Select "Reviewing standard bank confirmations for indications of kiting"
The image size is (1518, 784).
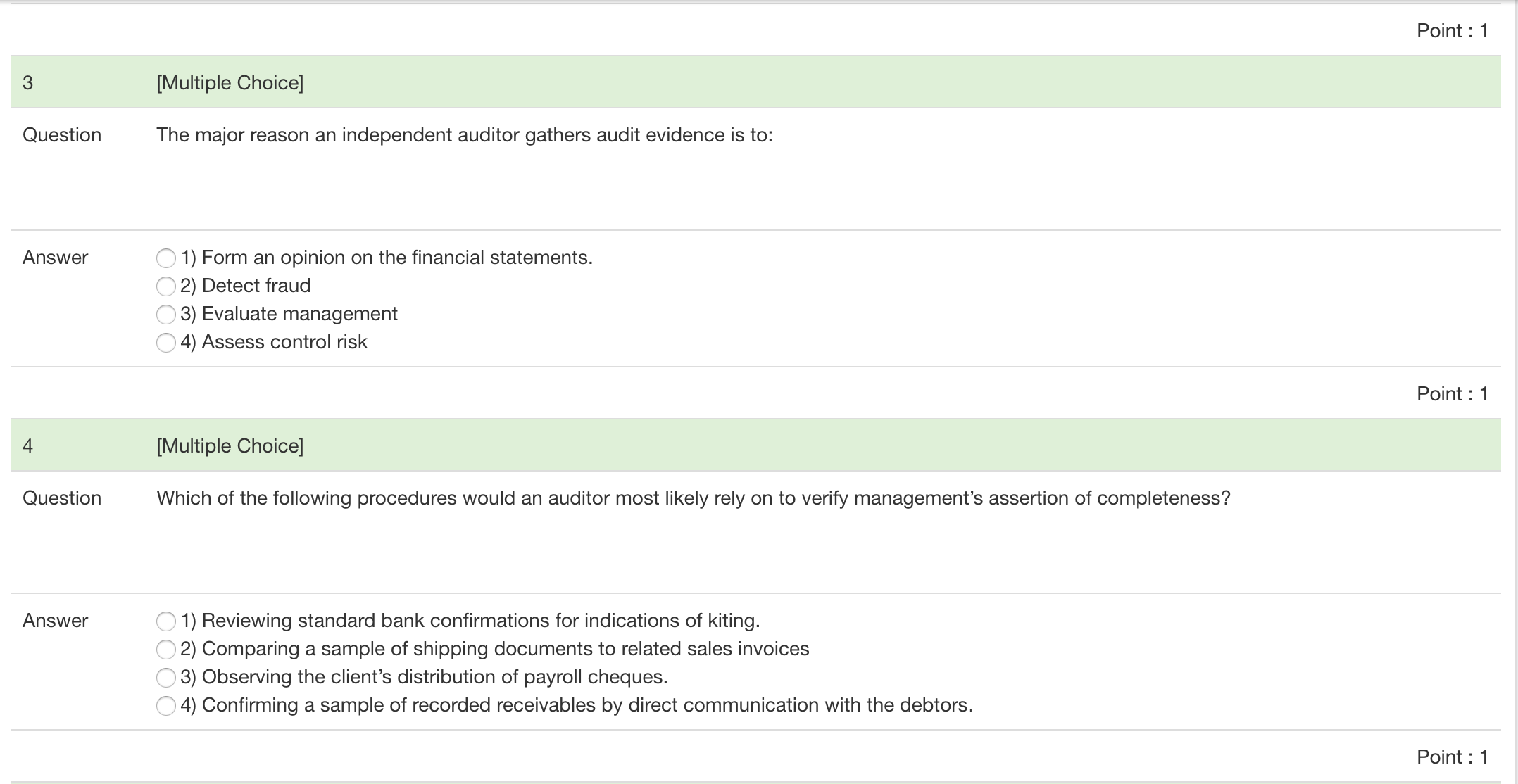[166, 621]
